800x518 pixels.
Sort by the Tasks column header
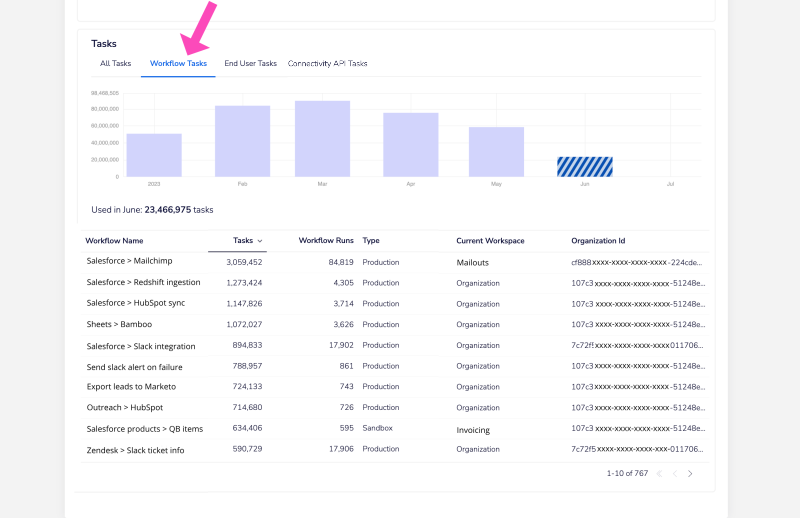[247, 240]
